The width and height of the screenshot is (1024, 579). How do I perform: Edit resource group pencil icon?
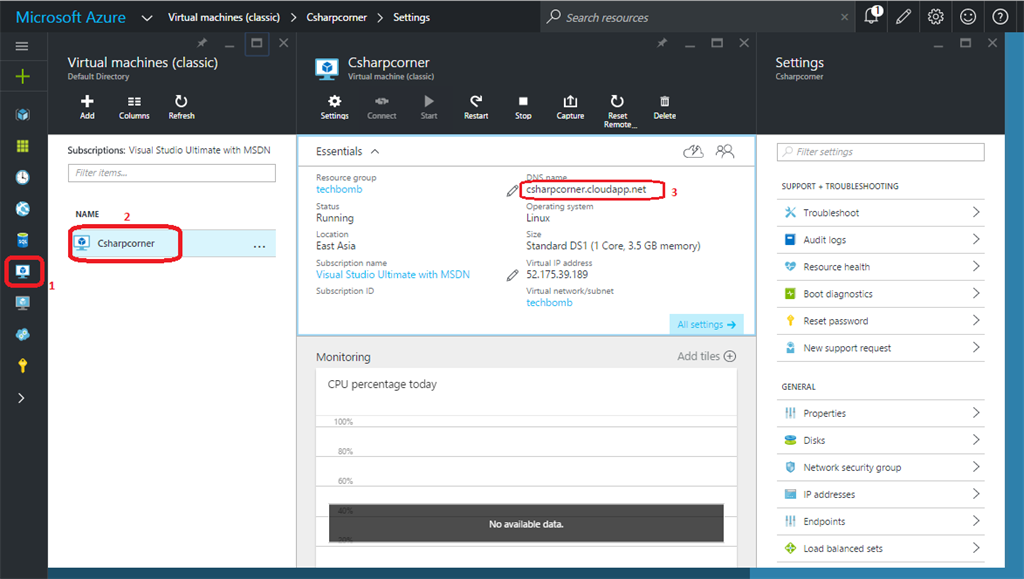click(513, 191)
